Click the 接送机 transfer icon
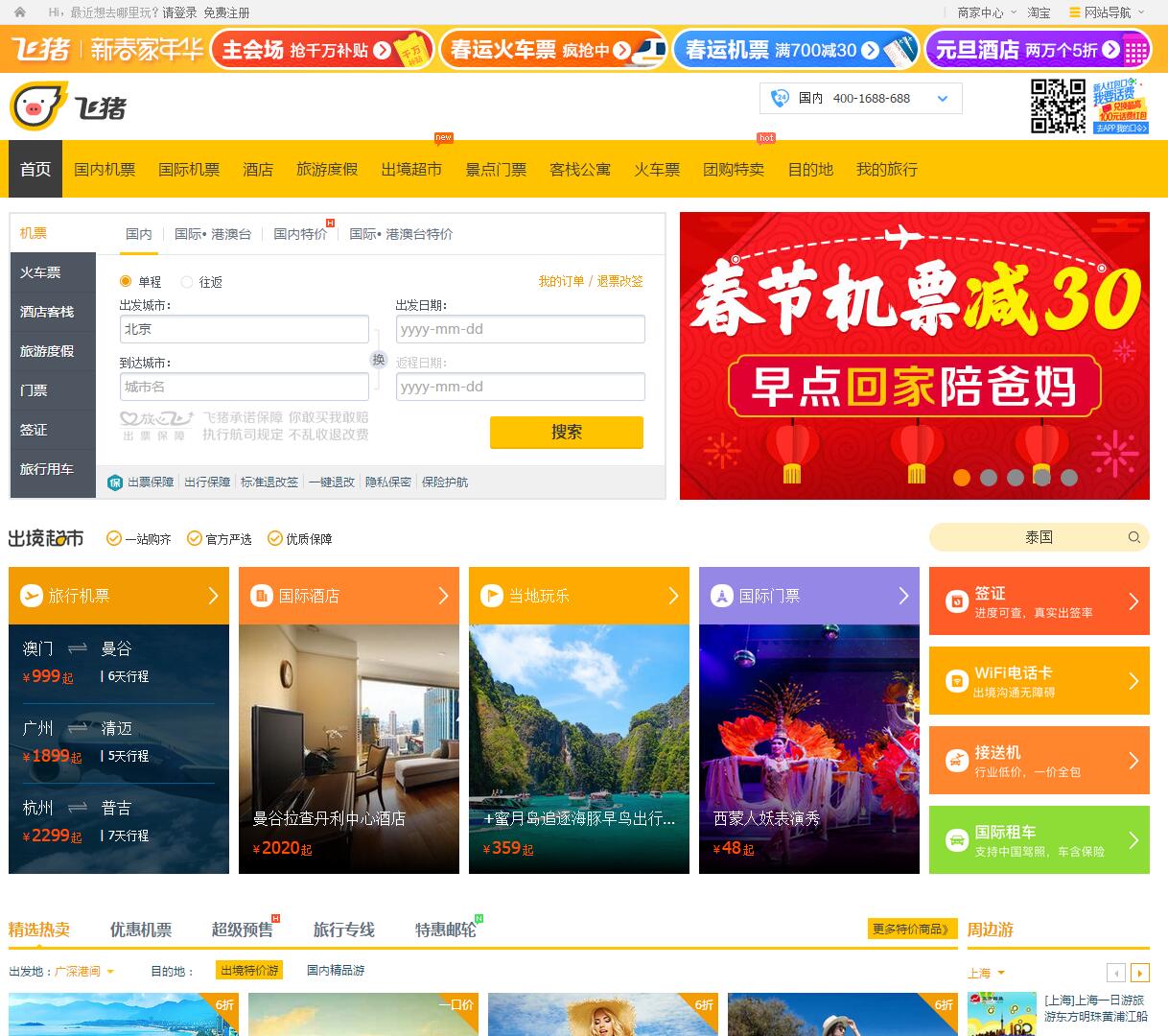 click(956, 761)
